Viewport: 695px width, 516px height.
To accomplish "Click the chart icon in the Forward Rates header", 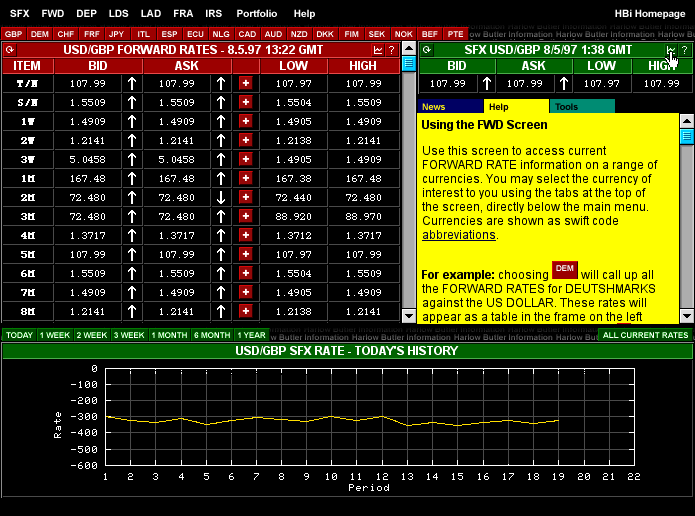I will pyautogui.click(x=377, y=49).
